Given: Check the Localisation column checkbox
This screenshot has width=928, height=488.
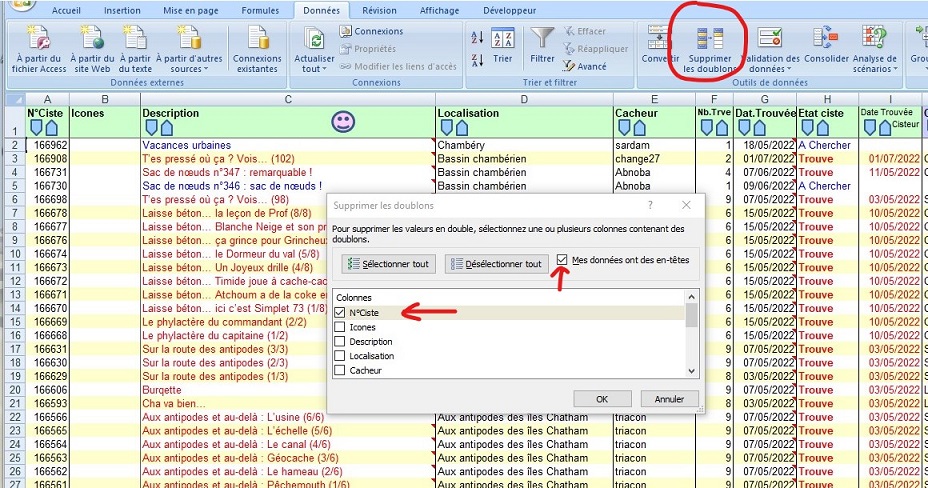Looking at the screenshot, I should pos(342,356).
